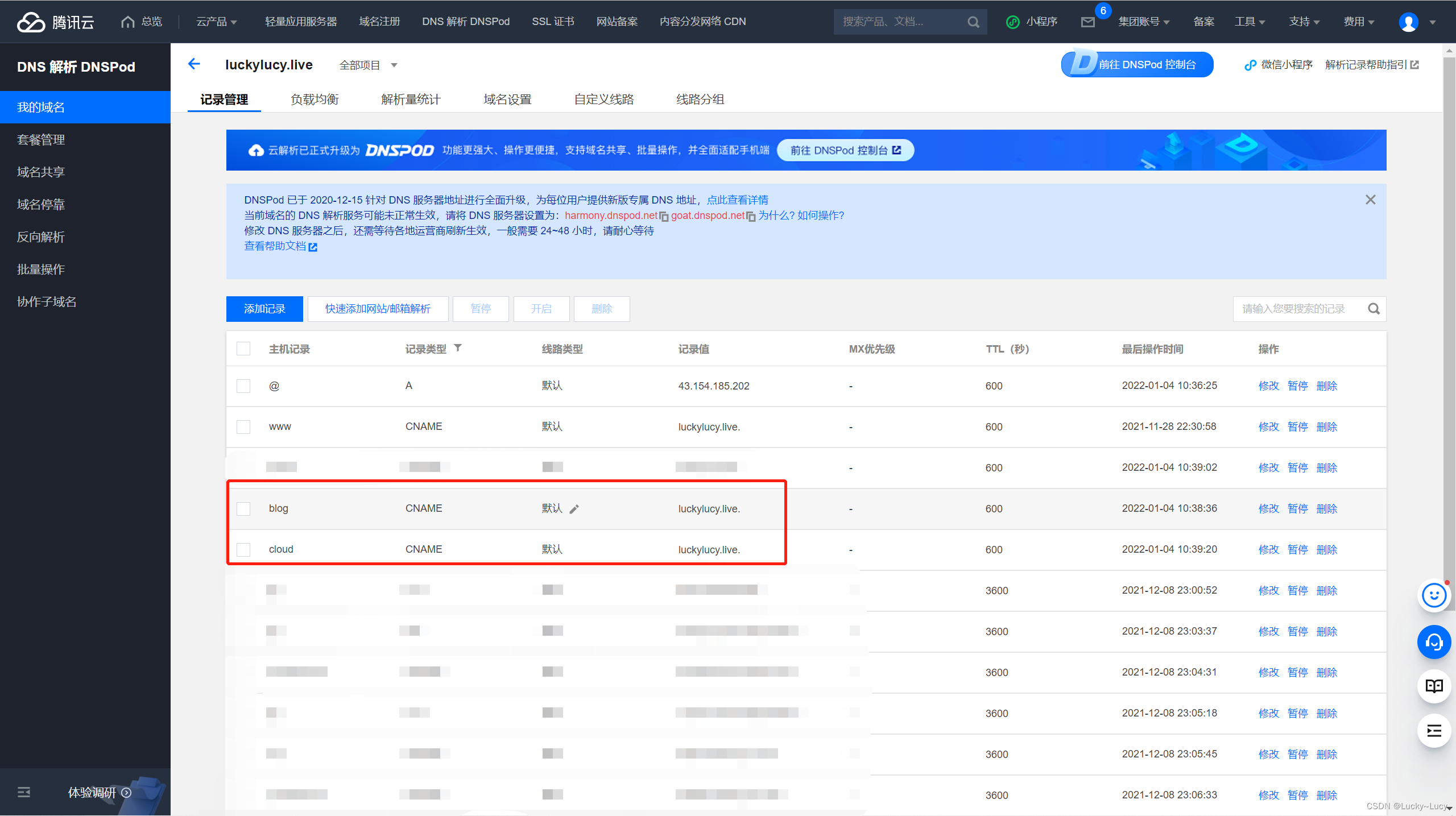The height and width of the screenshot is (816, 1456).
Task: Click the view details link in notice
Action: pos(738,200)
